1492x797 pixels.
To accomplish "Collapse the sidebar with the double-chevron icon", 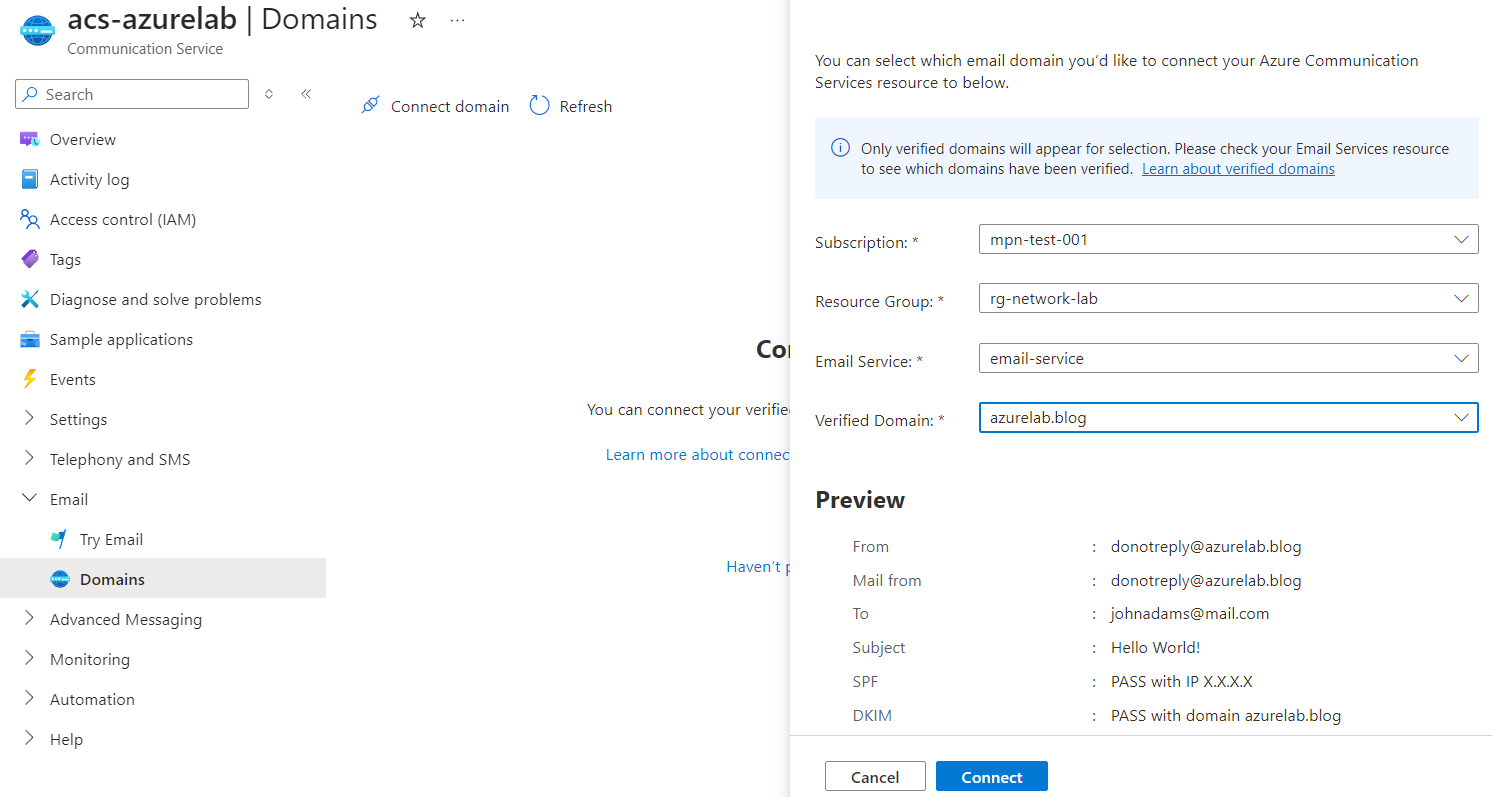I will click(x=306, y=94).
